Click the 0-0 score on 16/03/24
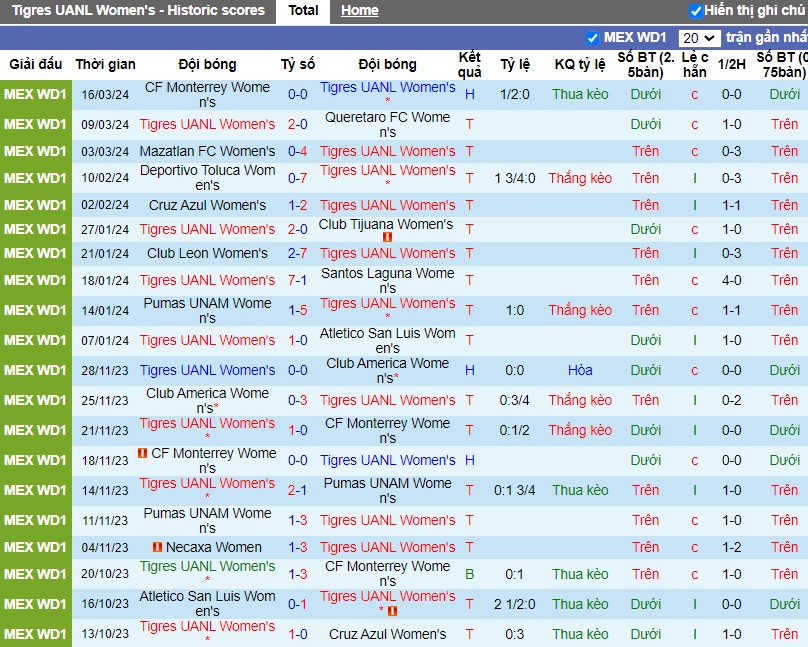Viewport: 808px width, 647px height. [297, 95]
